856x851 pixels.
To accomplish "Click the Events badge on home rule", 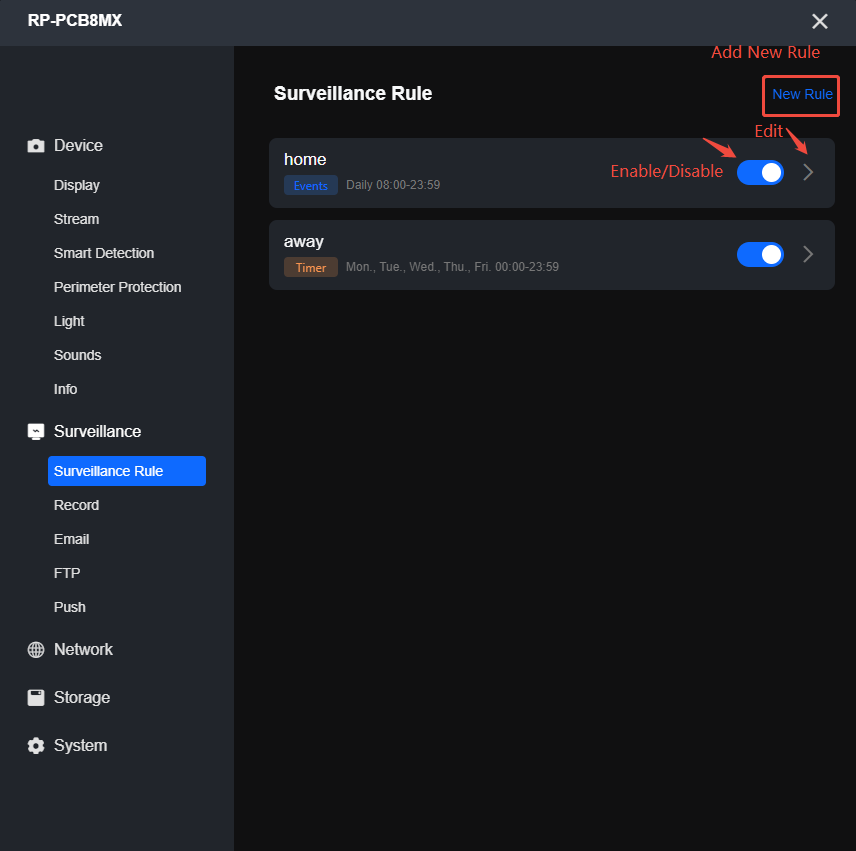I will pos(310,185).
